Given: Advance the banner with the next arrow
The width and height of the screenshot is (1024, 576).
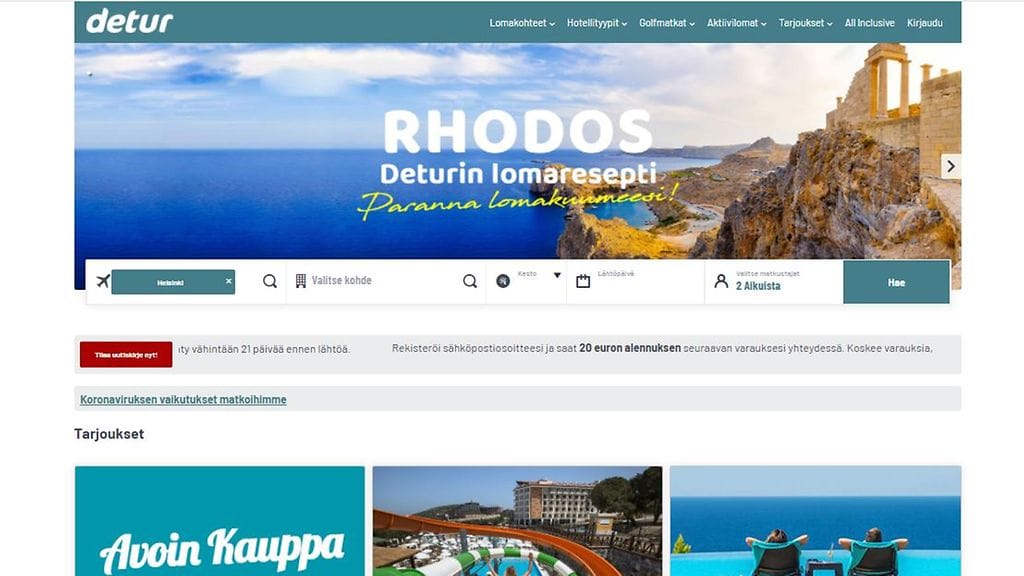Looking at the screenshot, I should tap(951, 167).
